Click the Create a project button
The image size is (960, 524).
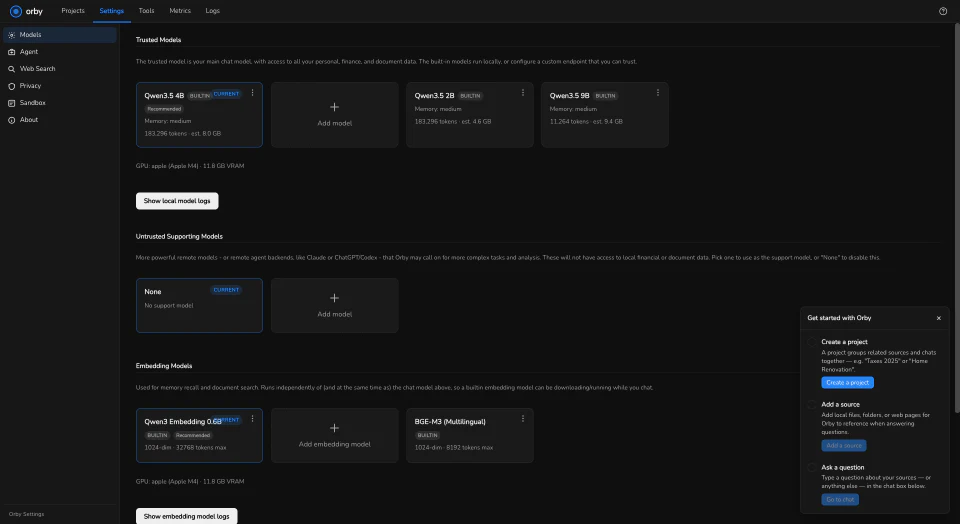(x=847, y=383)
